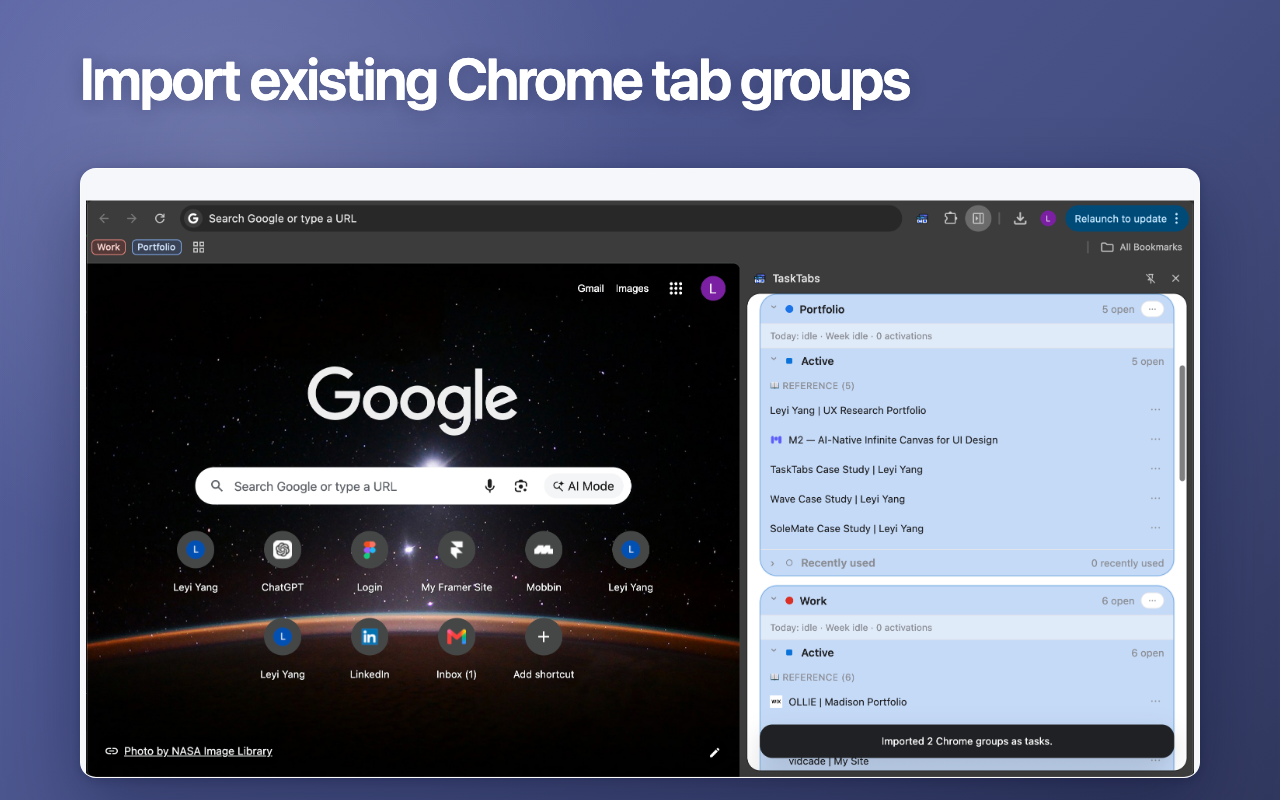The image size is (1280, 800).
Task: Open Google account avatar on page
Action: tap(712, 288)
